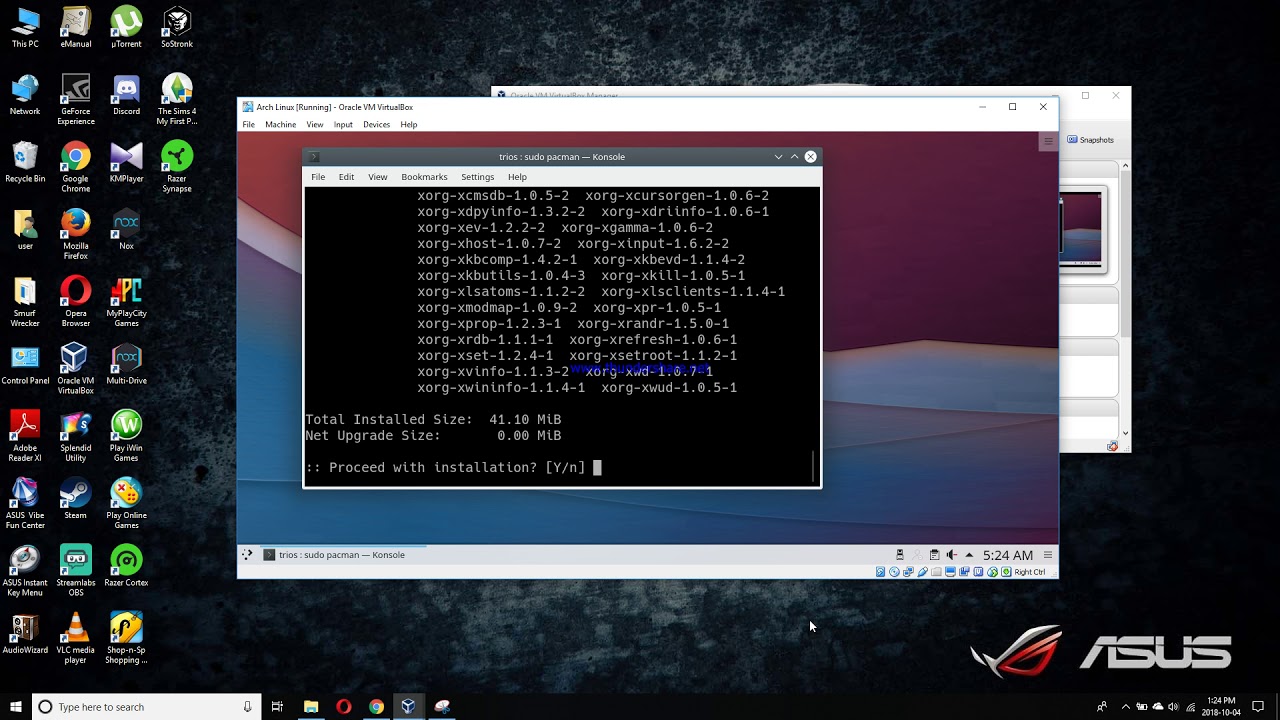Open VLC media player desktop icon
This screenshot has width=1280, height=720.
(75, 638)
